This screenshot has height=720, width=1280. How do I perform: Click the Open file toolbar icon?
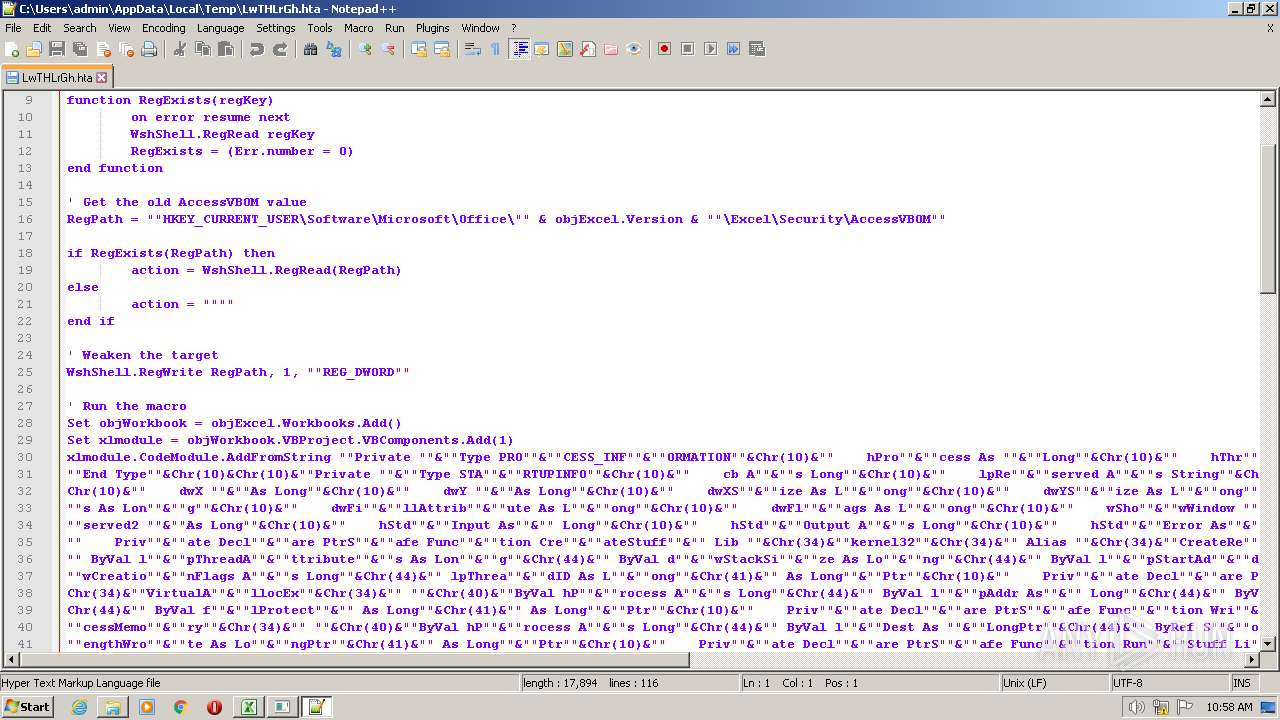pyautogui.click(x=34, y=49)
